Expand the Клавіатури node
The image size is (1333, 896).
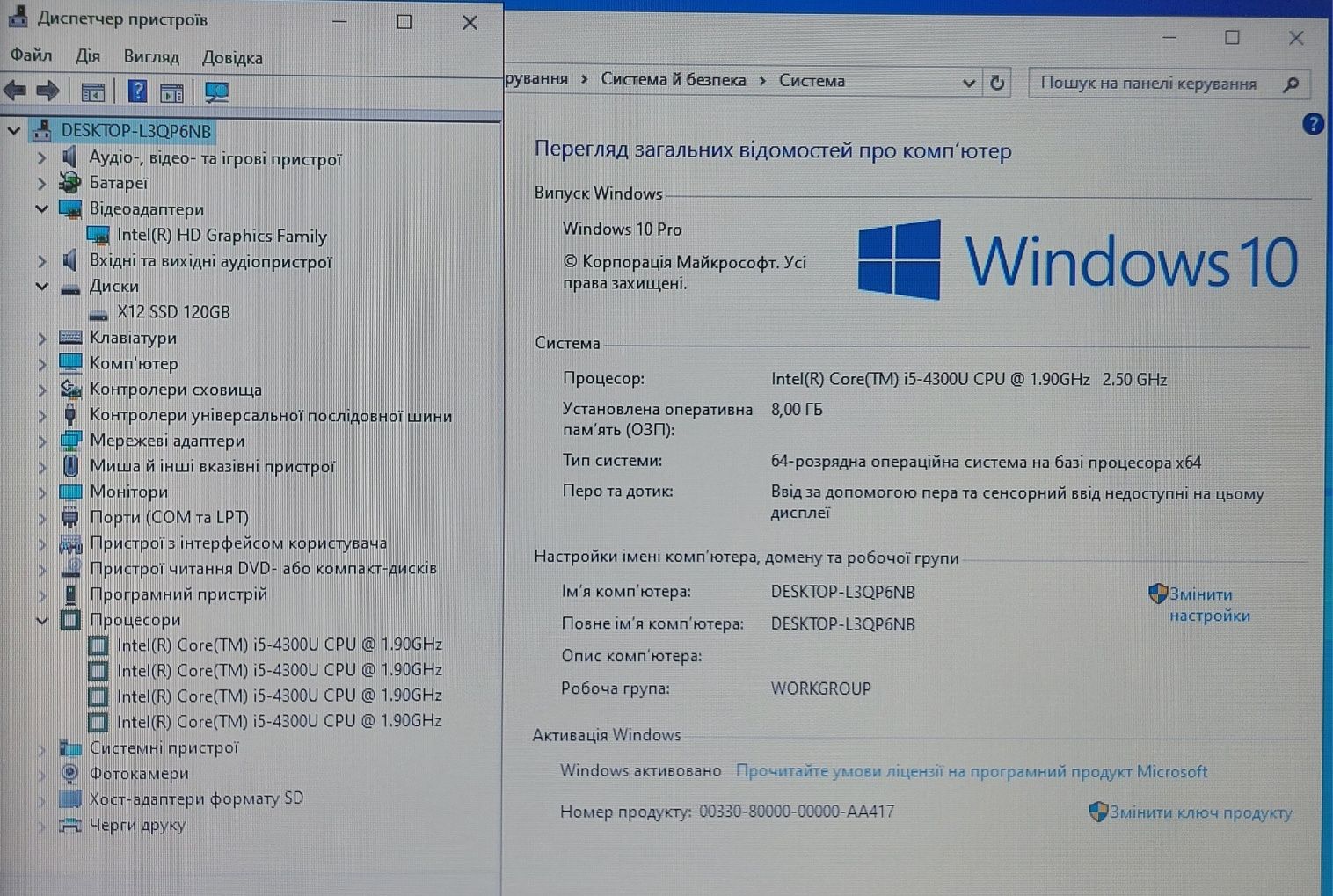41,338
